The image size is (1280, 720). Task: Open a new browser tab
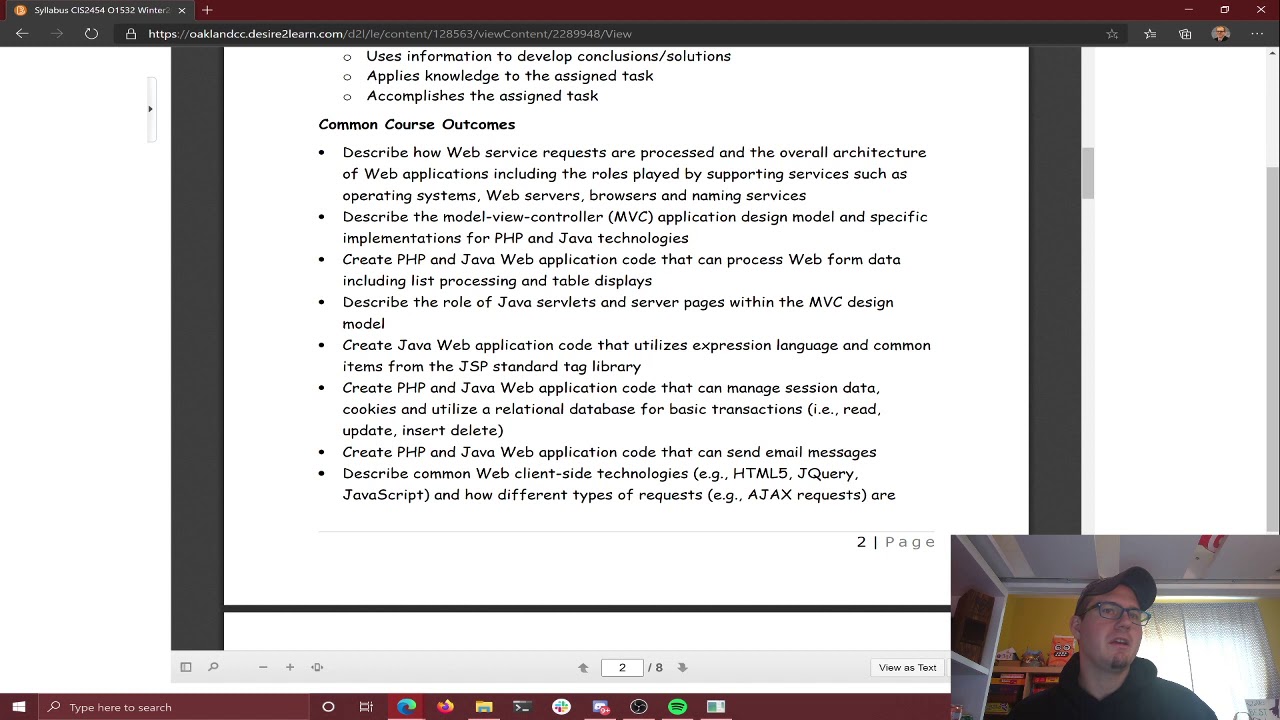pyautogui.click(x=207, y=10)
